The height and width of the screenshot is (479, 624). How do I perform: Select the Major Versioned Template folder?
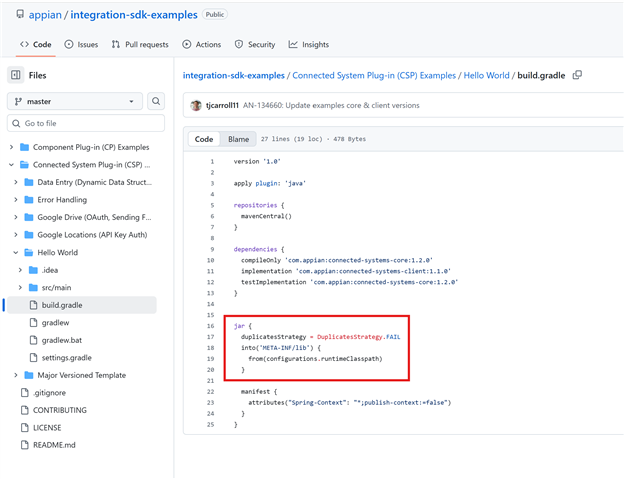click(82, 375)
